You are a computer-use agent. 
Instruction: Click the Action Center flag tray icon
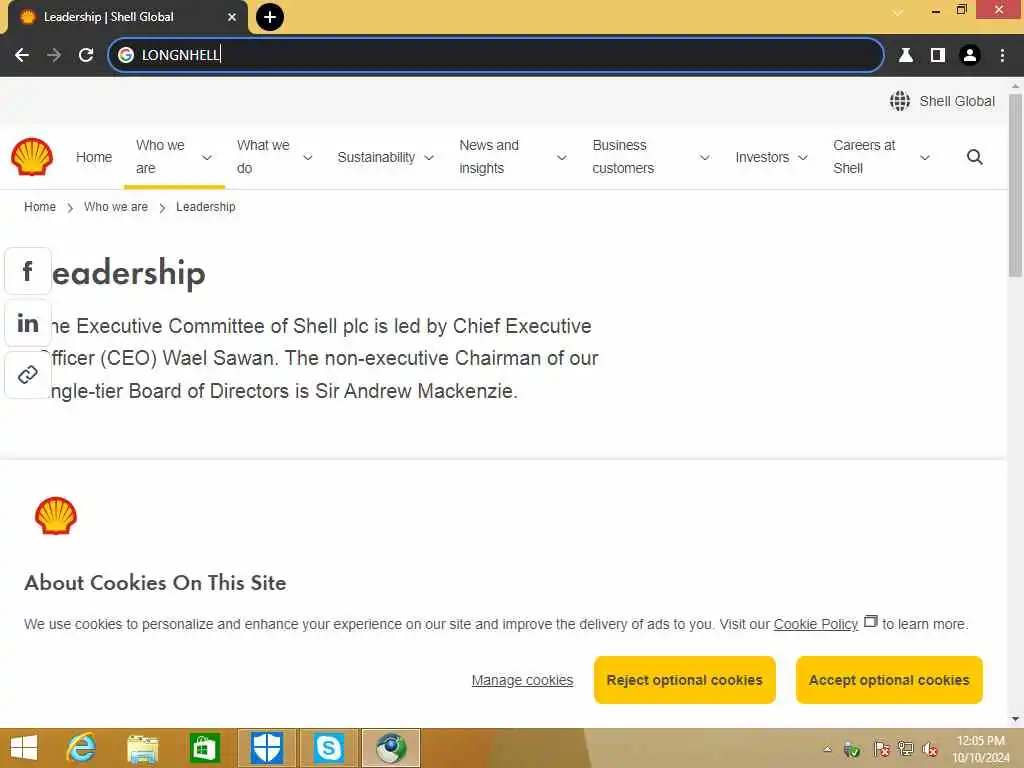pyautogui.click(x=881, y=749)
